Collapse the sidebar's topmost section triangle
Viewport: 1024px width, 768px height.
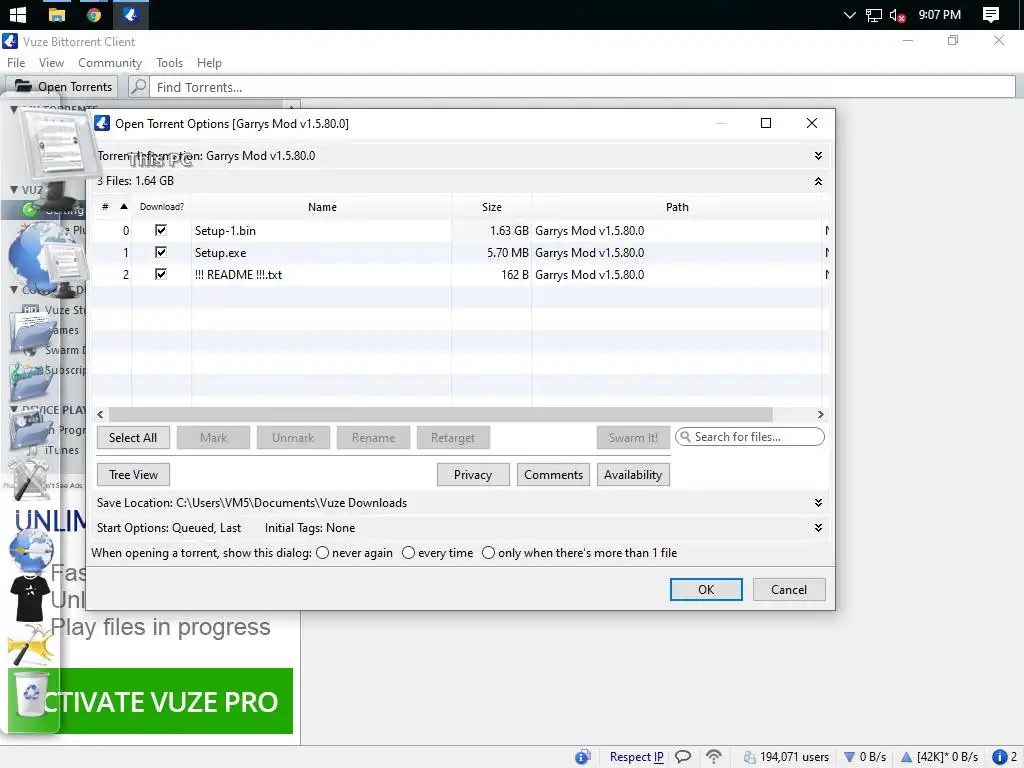tap(14, 109)
